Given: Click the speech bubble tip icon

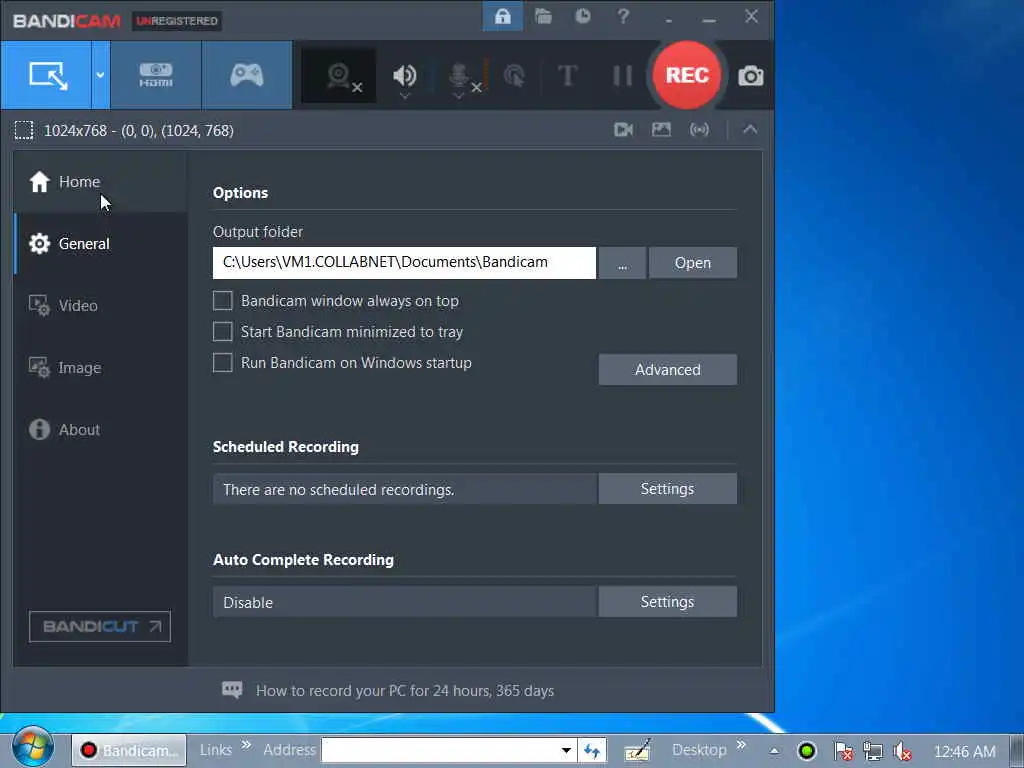Looking at the screenshot, I should [x=232, y=690].
